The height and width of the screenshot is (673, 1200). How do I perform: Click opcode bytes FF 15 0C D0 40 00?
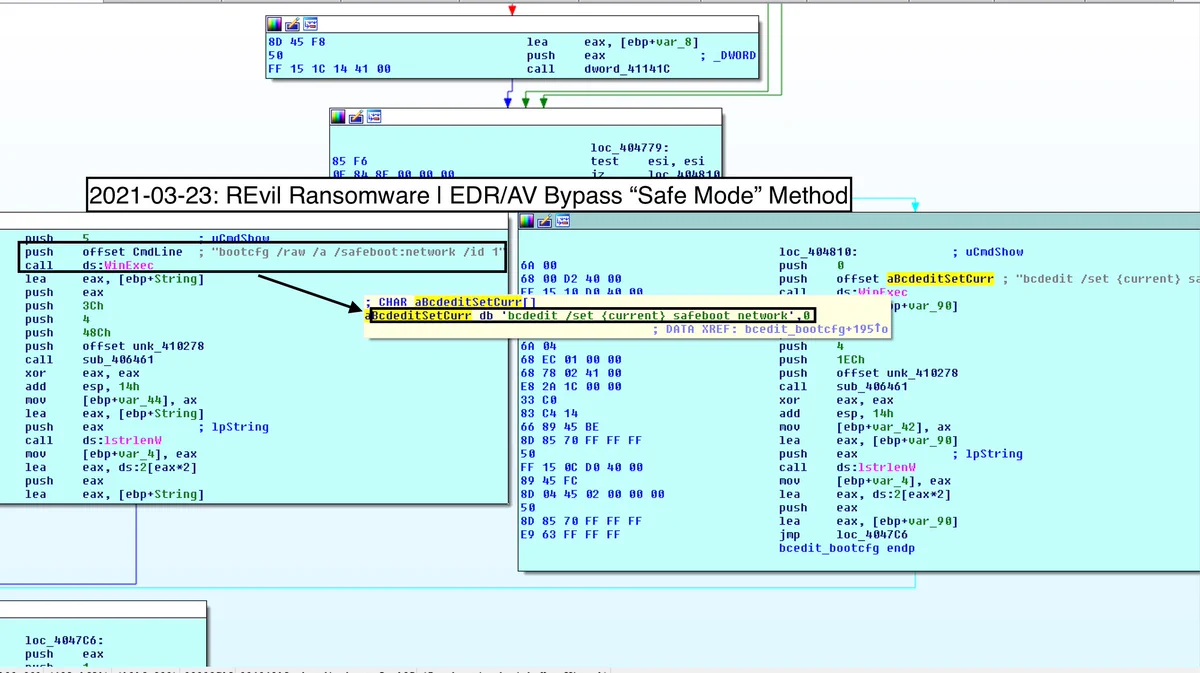pyautogui.click(x=582, y=467)
